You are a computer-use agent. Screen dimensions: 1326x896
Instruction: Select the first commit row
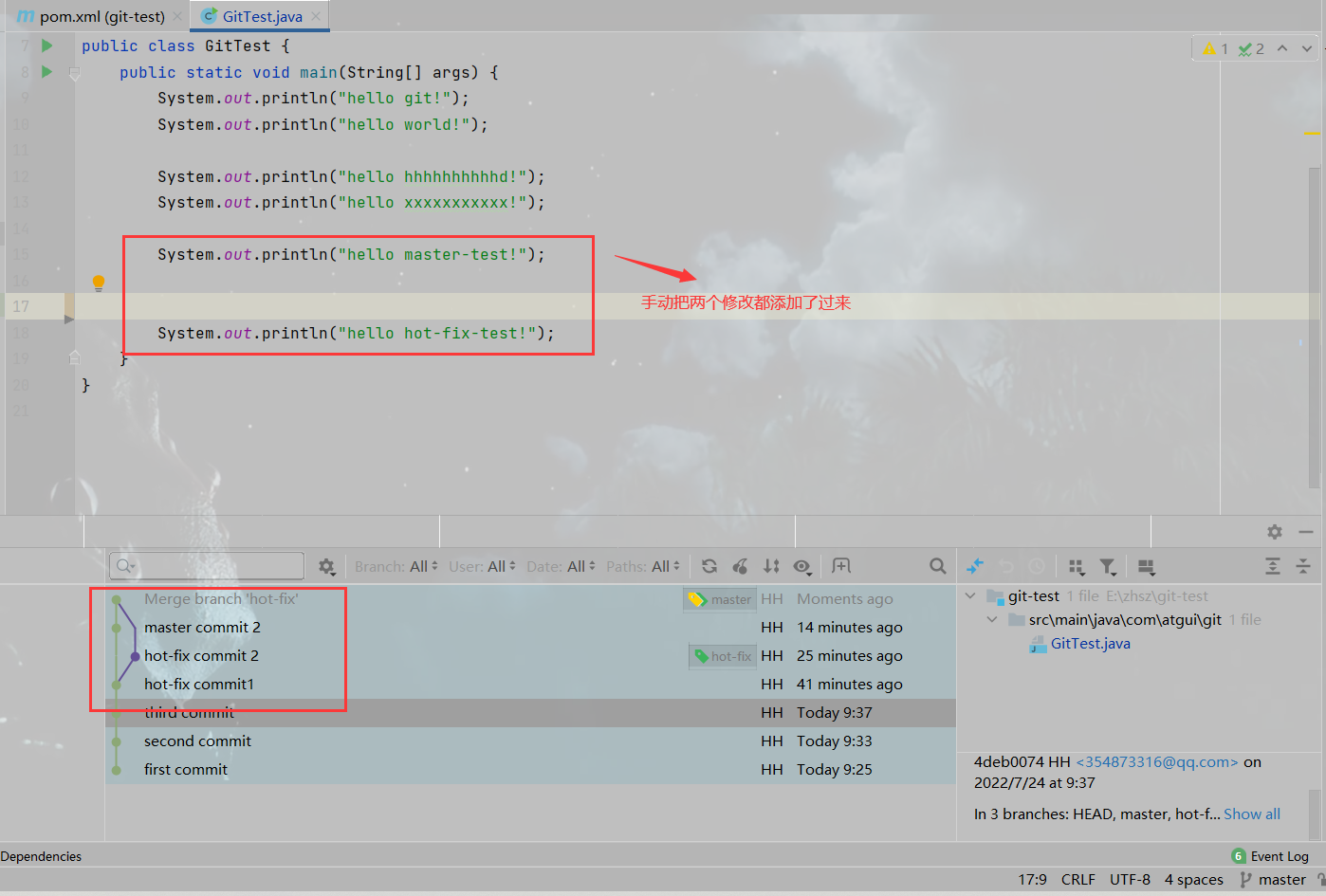tap(530, 770)
